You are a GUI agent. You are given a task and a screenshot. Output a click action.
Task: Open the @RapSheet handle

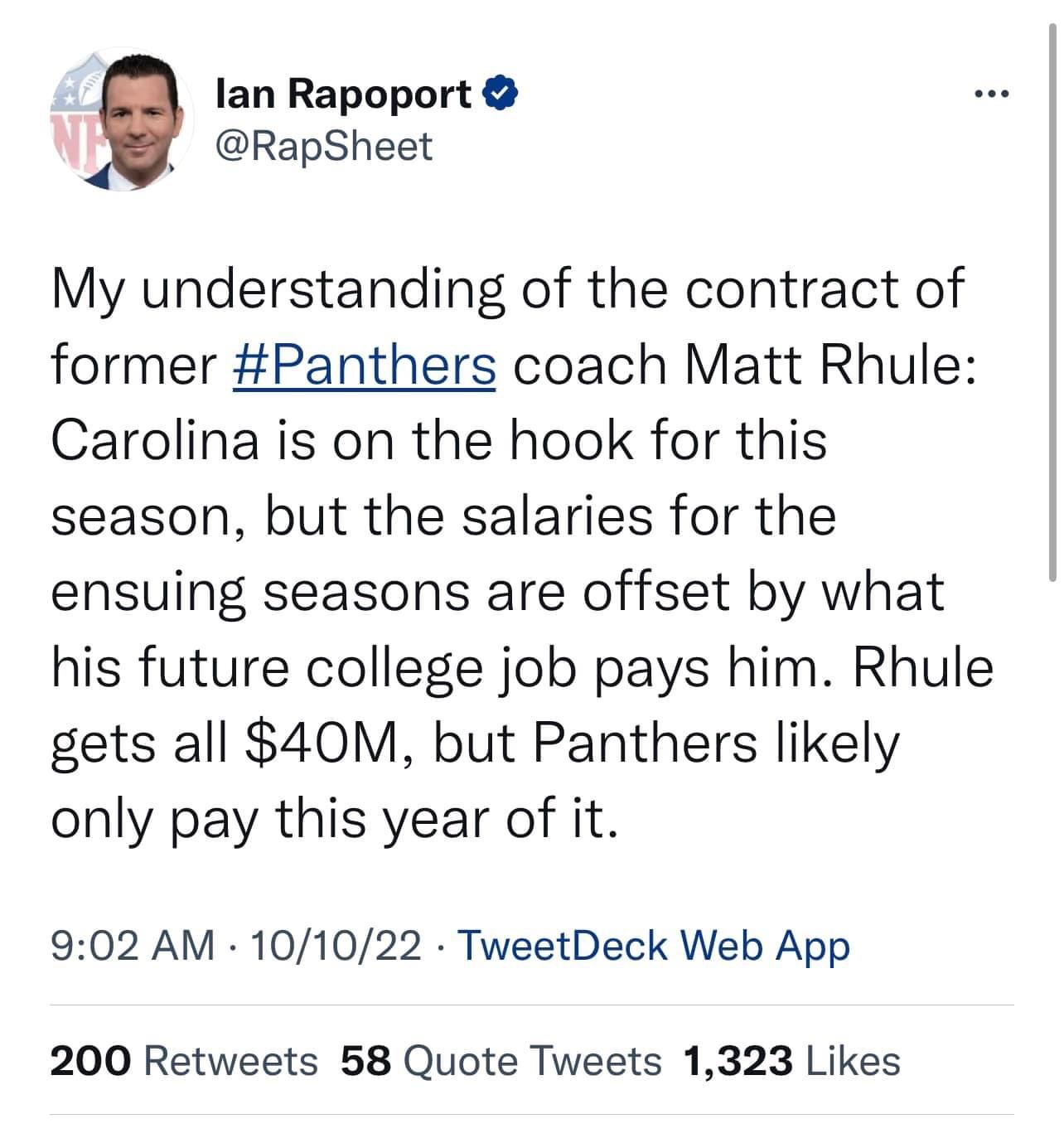[323, 147]
